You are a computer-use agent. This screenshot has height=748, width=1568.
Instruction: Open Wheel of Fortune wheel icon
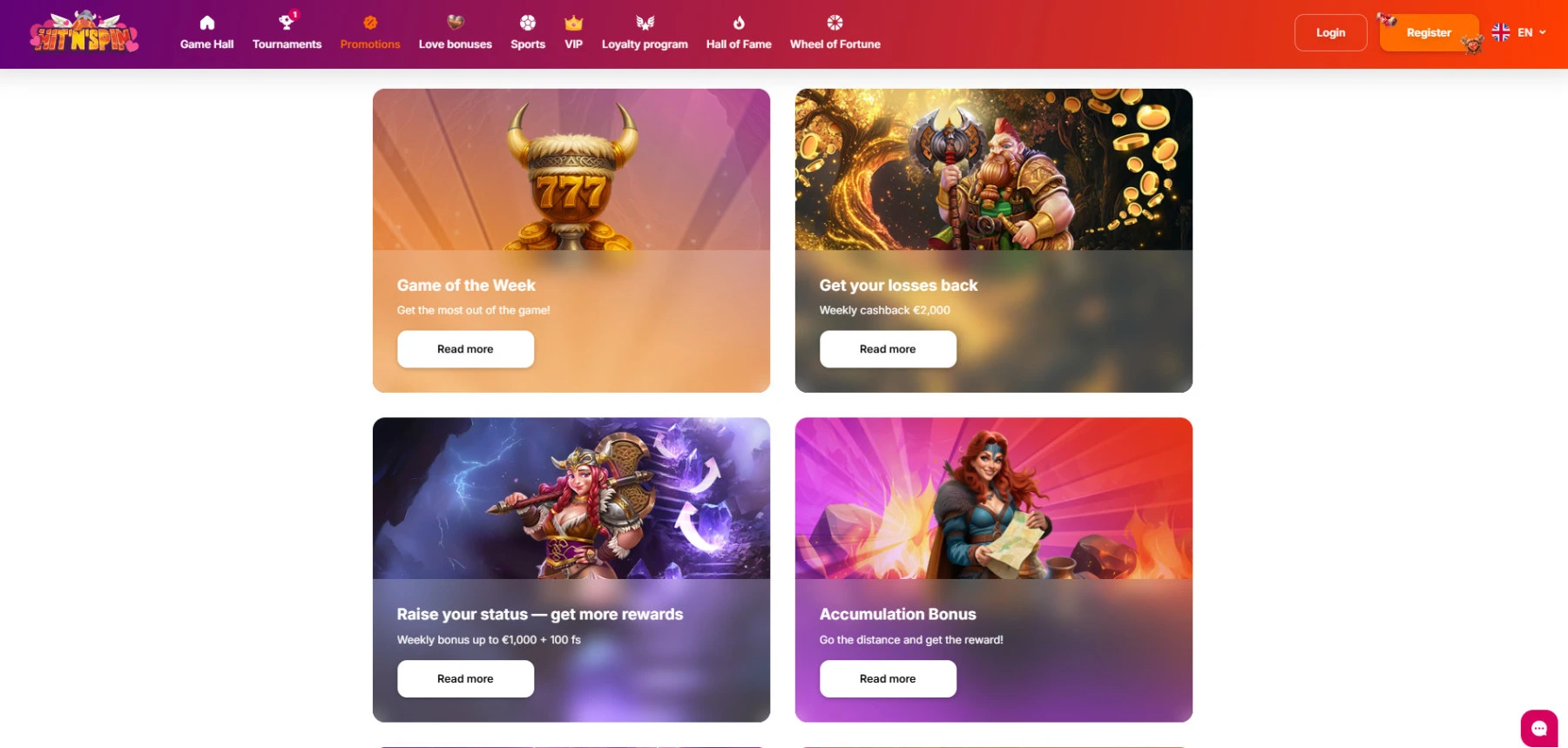click(x=835, y=23)
